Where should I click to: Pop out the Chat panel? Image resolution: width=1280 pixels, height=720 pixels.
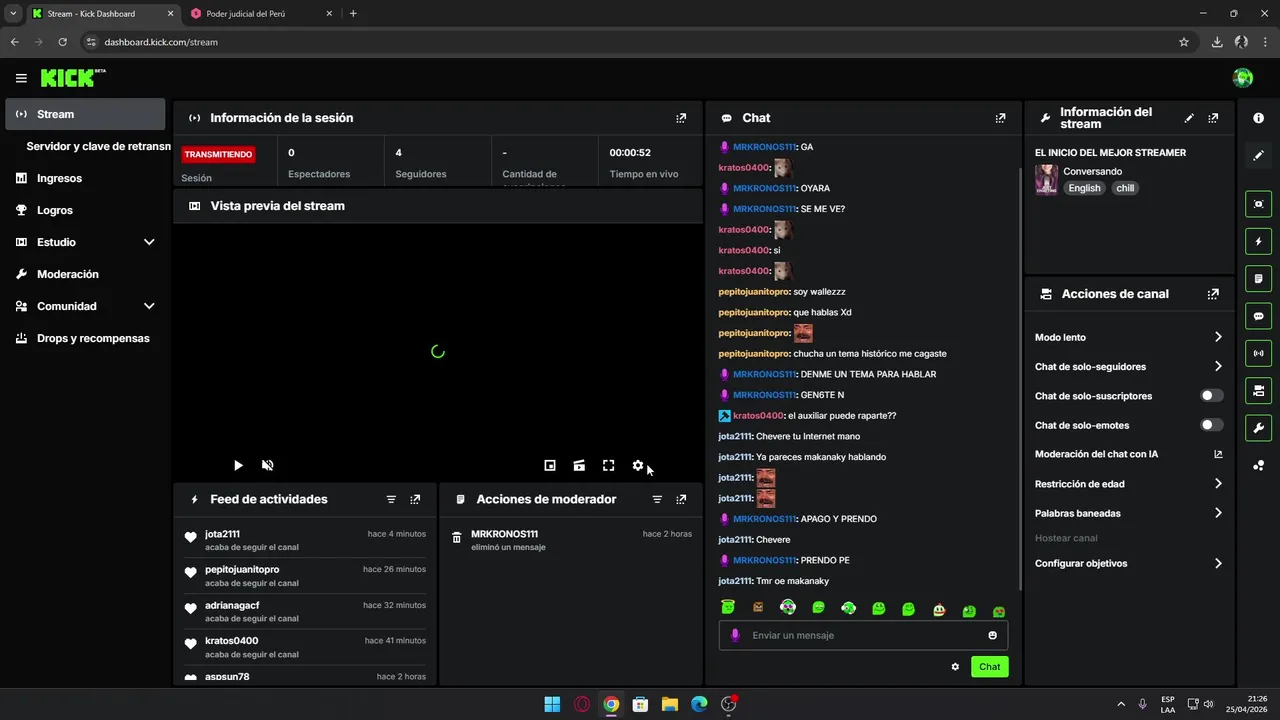(1000, 118)
